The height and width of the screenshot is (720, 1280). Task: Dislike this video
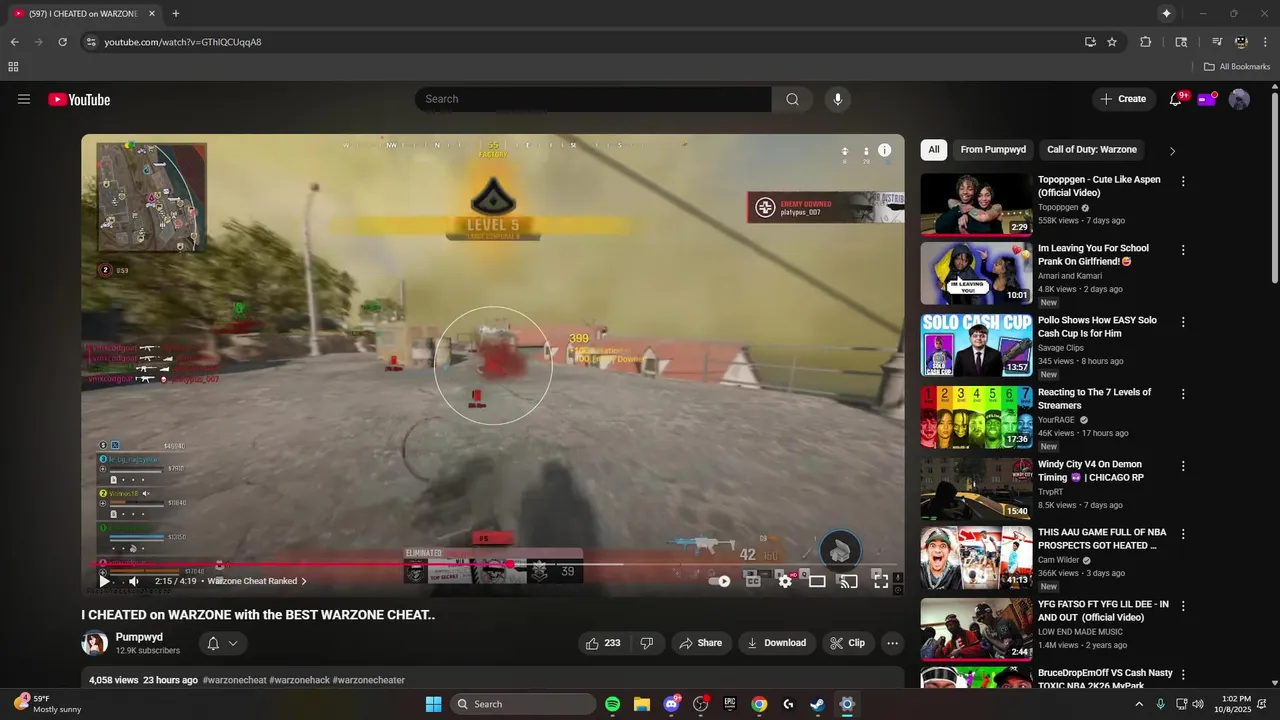(647, 643)
